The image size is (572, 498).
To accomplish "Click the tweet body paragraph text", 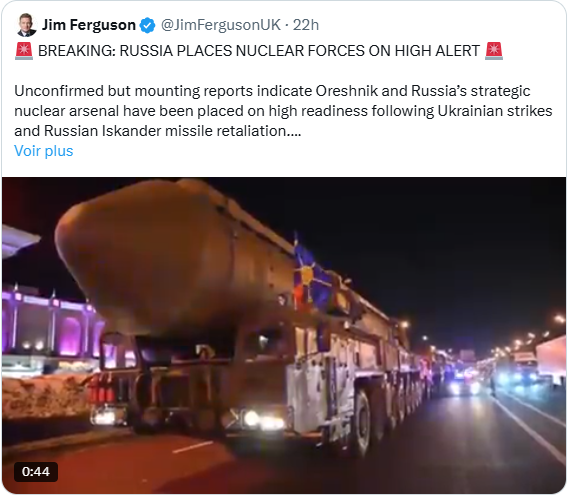I will point(283,111).
